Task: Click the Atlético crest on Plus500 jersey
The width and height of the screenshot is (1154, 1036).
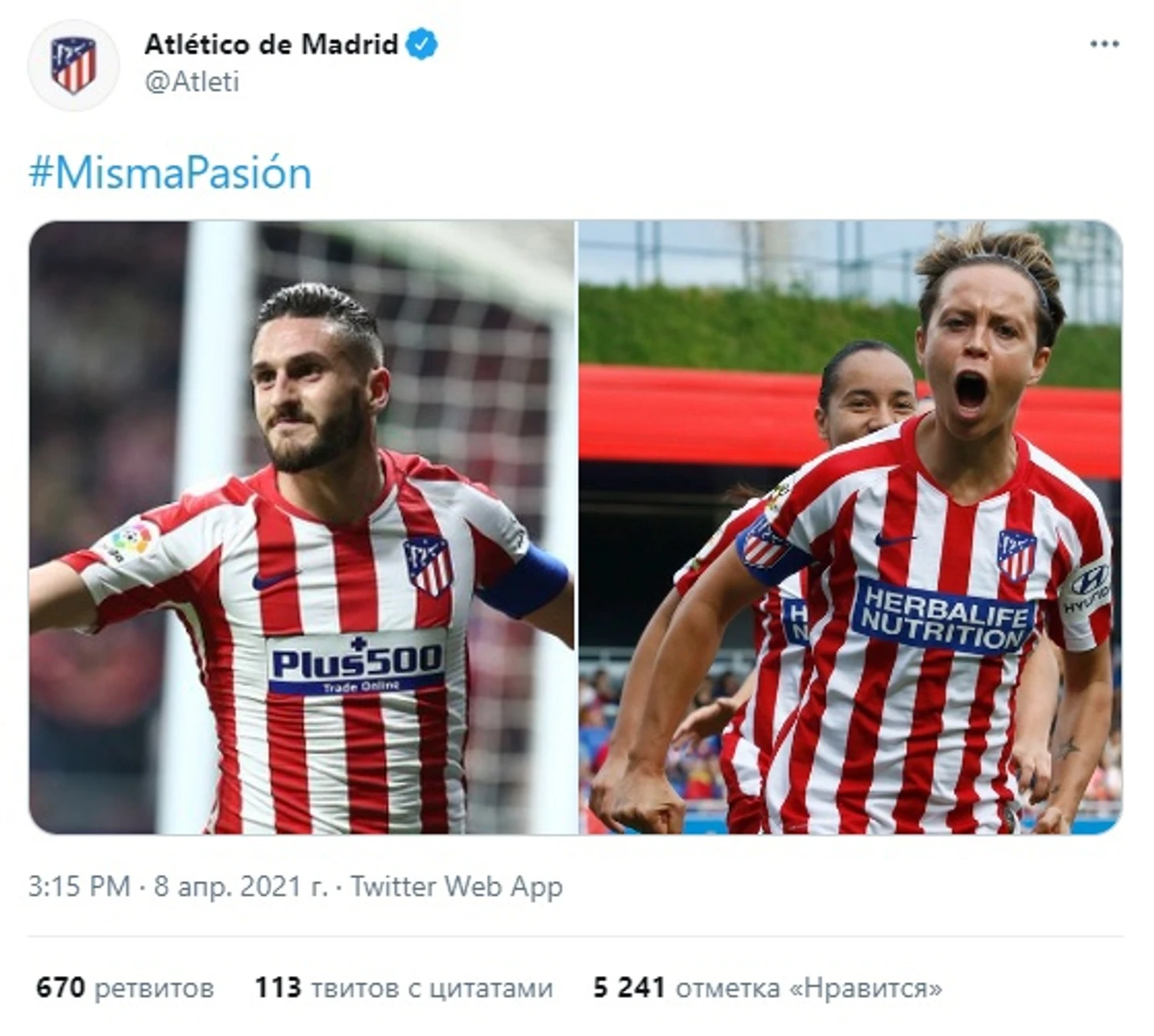Action: point(428,565)
